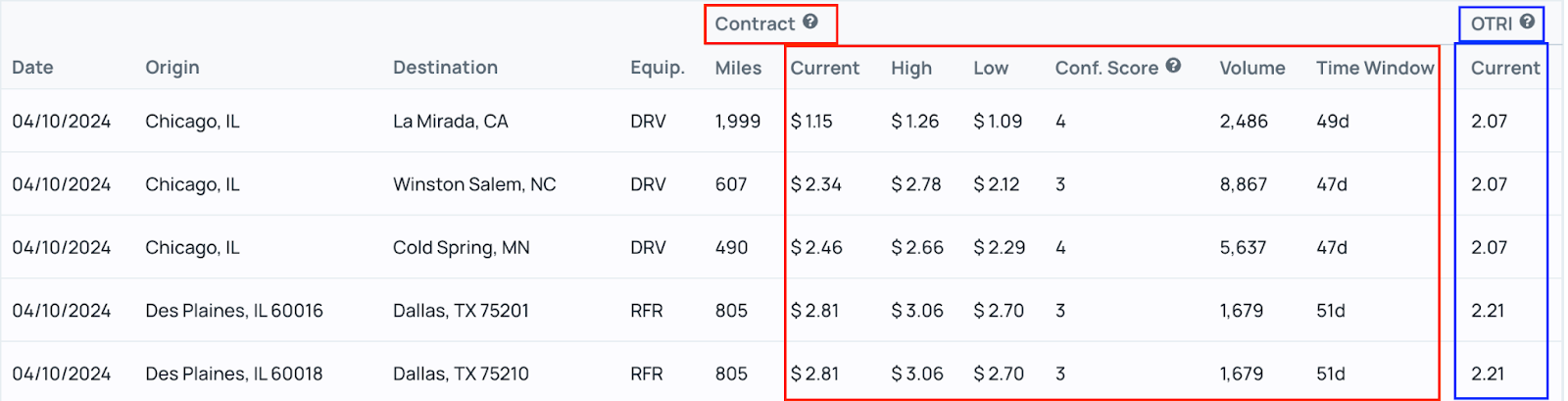The image size is (1568, 401).
Task: Click the OTRI help question-mark icon
Action: [1527, 22]
